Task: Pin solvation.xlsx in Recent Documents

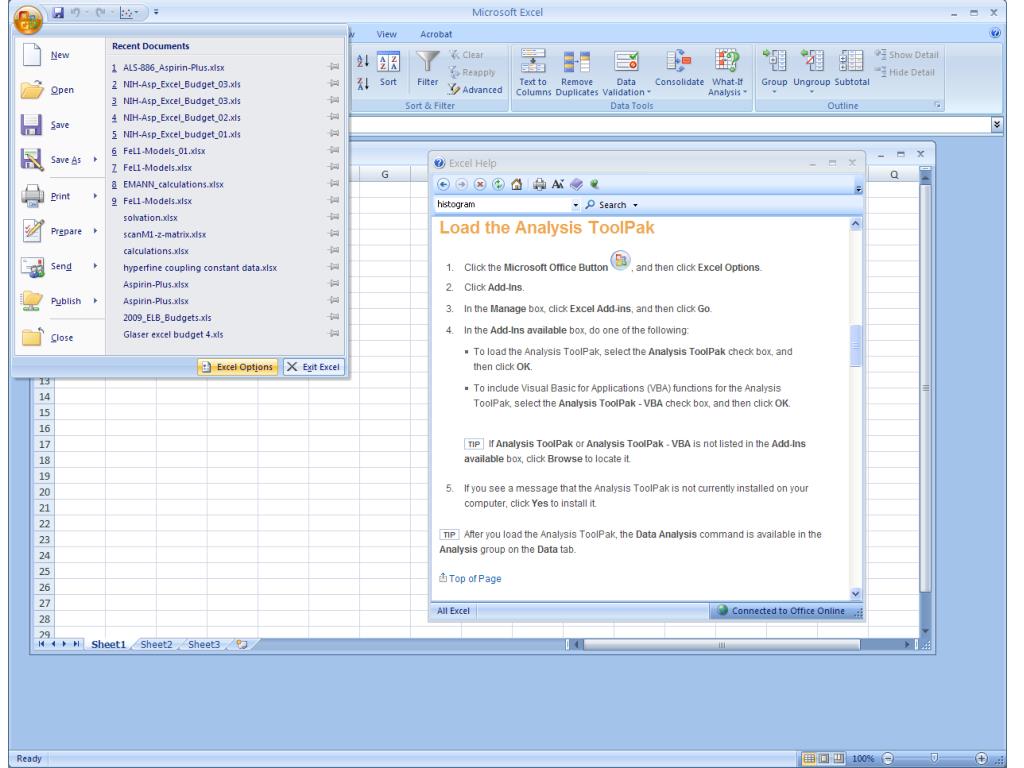Action: click(x=334, y=217)
